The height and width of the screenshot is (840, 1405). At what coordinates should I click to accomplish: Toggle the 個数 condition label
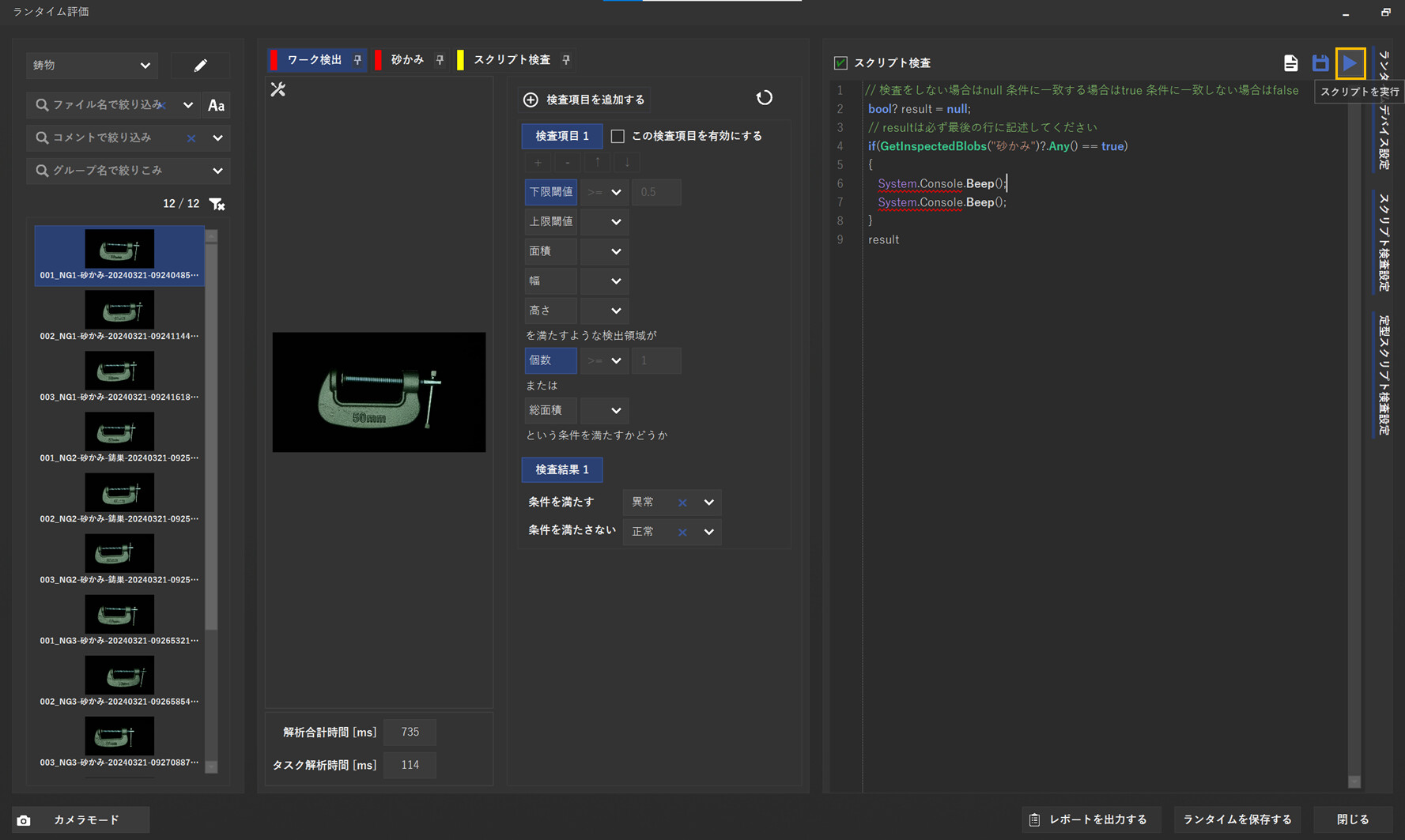[550, 360]
